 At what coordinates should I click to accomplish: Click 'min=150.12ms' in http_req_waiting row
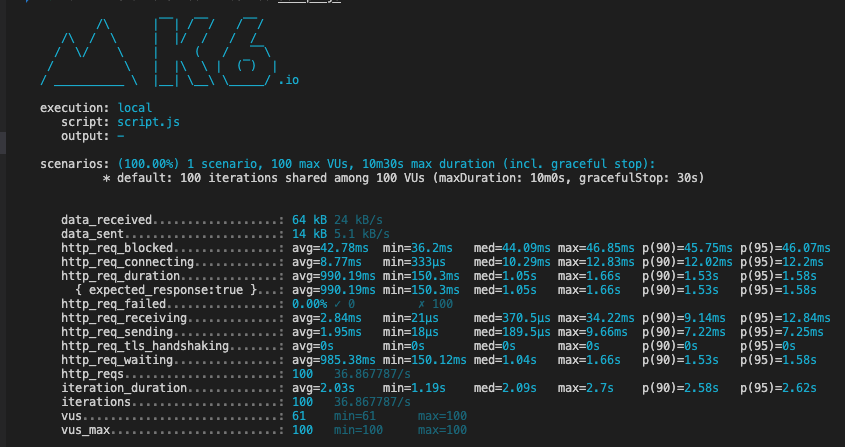425,360
